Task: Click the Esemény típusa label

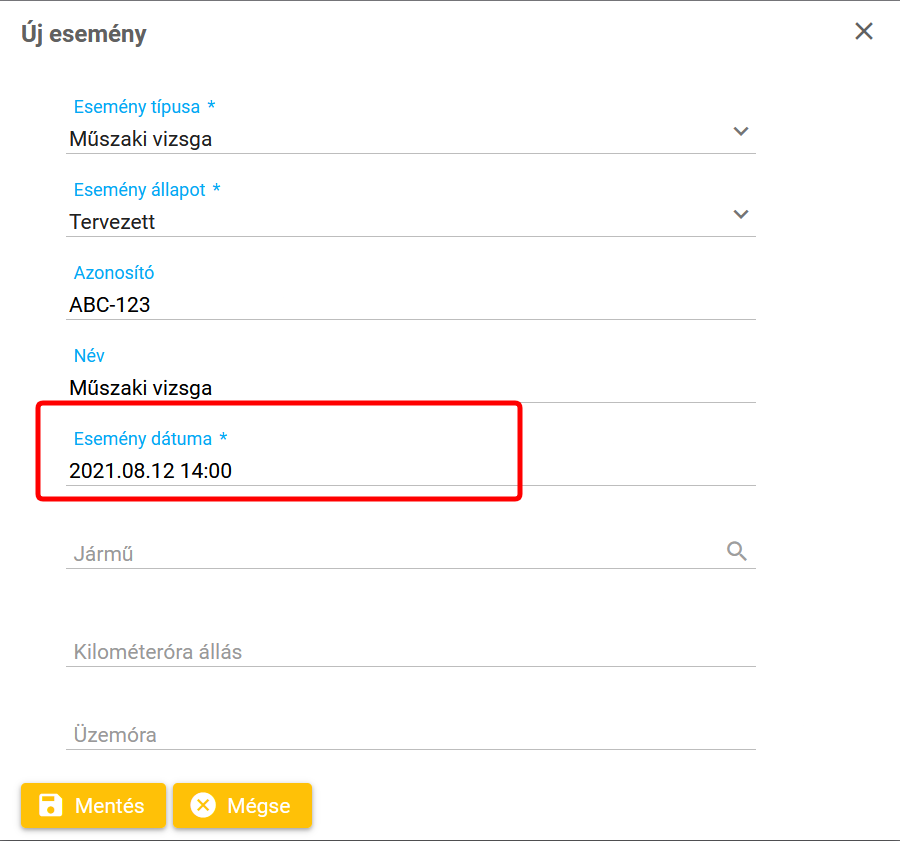Action: coord(137,107)
